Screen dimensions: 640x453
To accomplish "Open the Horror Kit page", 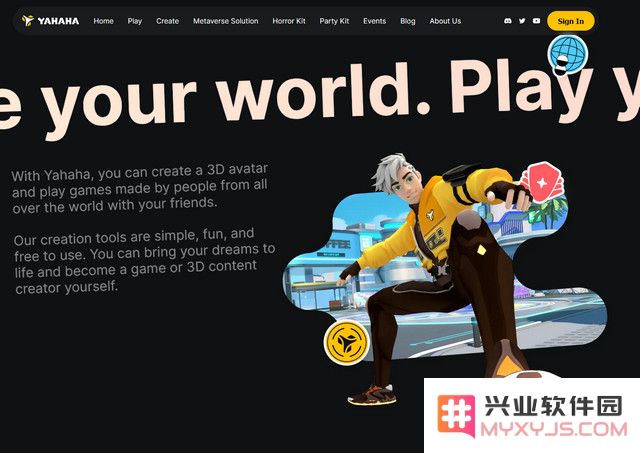I will pyautogui.click(x=289, y=21).
